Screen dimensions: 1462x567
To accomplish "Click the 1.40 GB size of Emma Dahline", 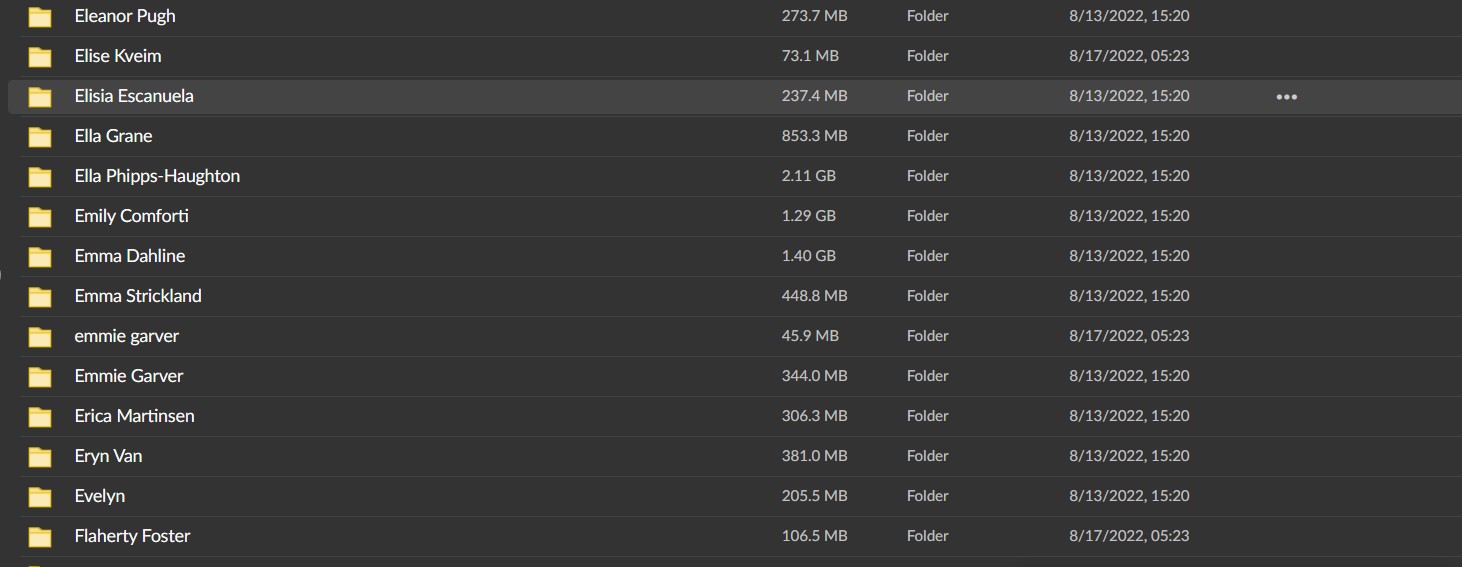I will [x=808, y=256].
